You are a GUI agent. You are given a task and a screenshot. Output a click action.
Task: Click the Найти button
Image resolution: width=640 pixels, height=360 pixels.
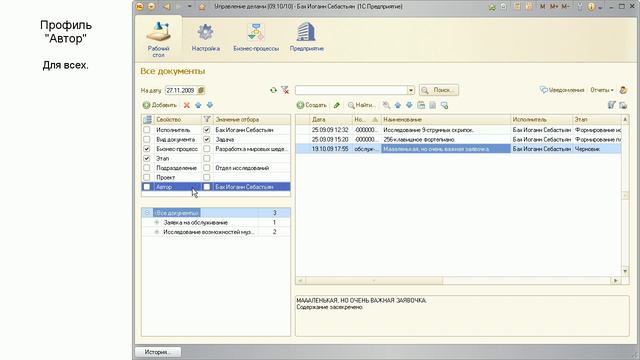coord(361,105)
